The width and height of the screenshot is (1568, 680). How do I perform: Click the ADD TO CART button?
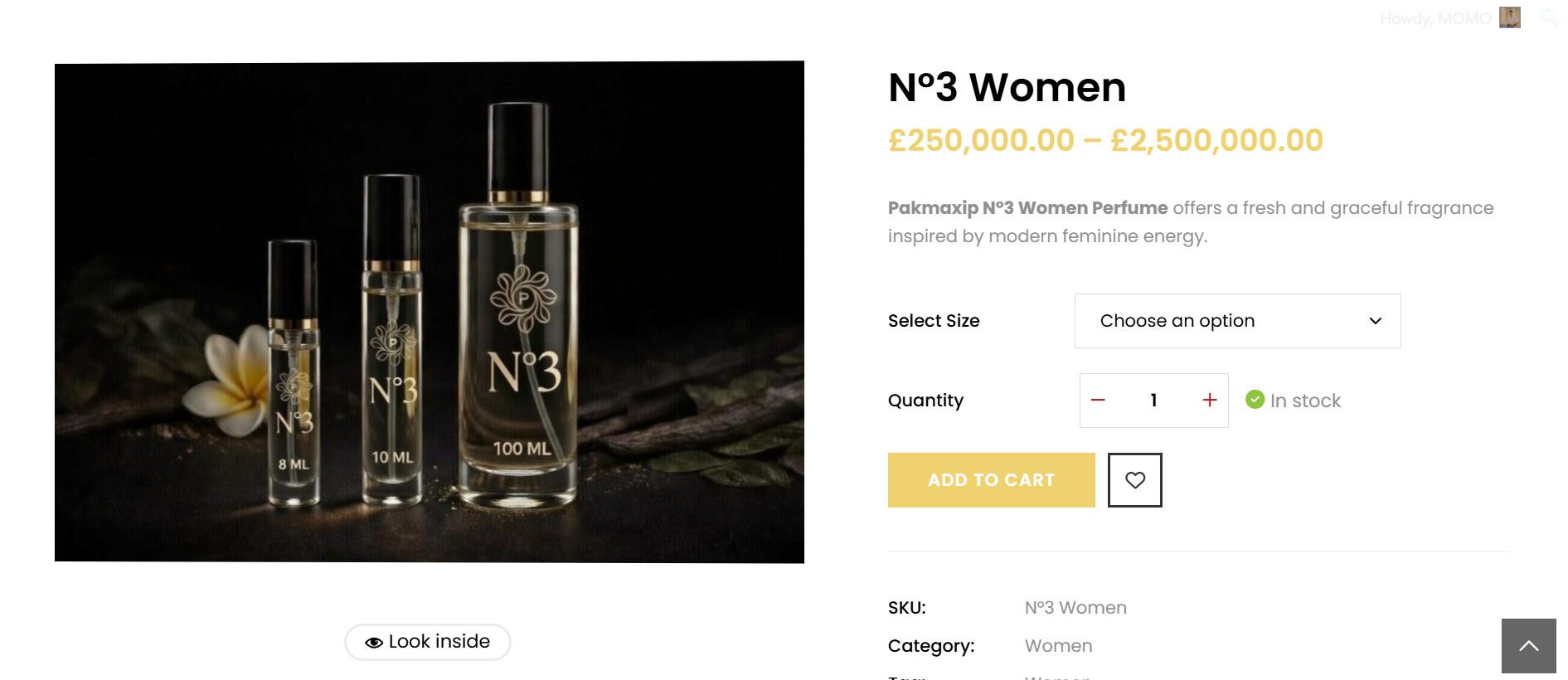pyautogui.click(x=991, y=479)
